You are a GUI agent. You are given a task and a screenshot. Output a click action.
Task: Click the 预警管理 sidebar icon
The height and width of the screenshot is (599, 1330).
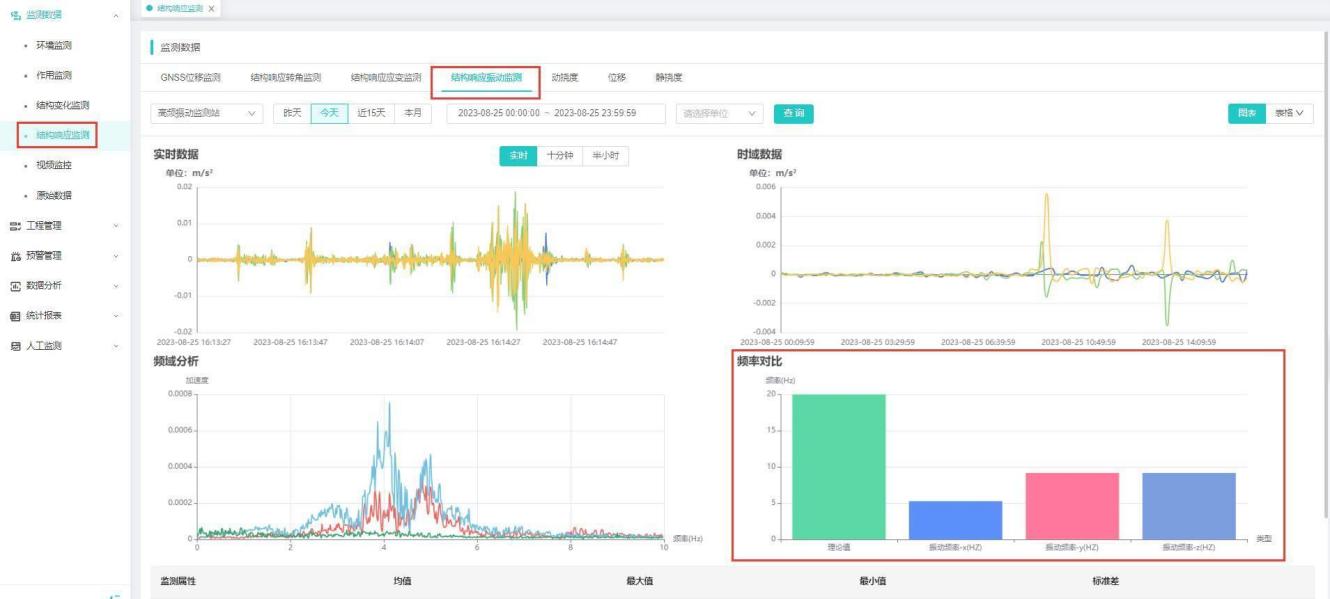point(14,256)
